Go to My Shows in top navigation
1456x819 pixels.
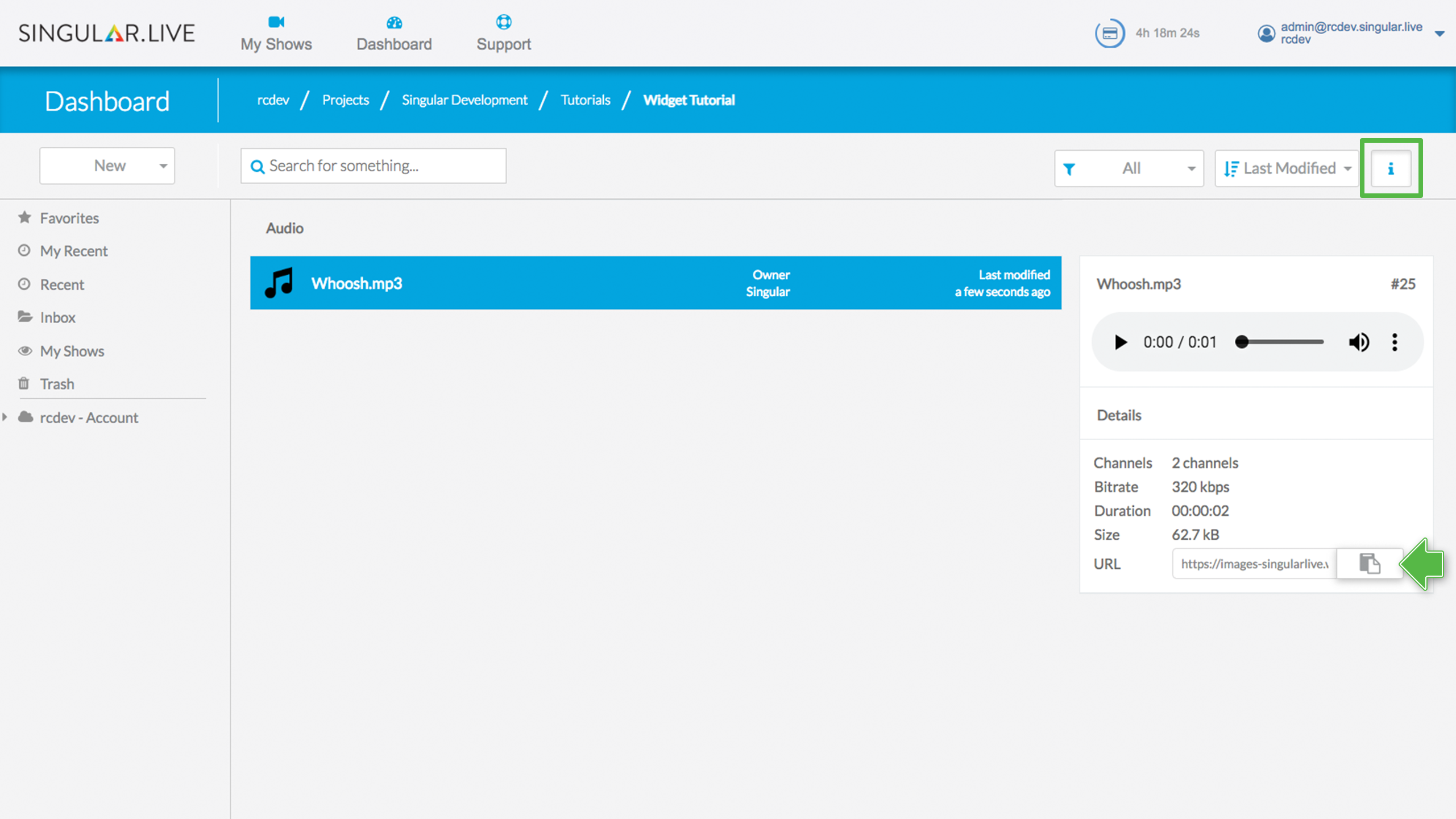tap(276, 33)
